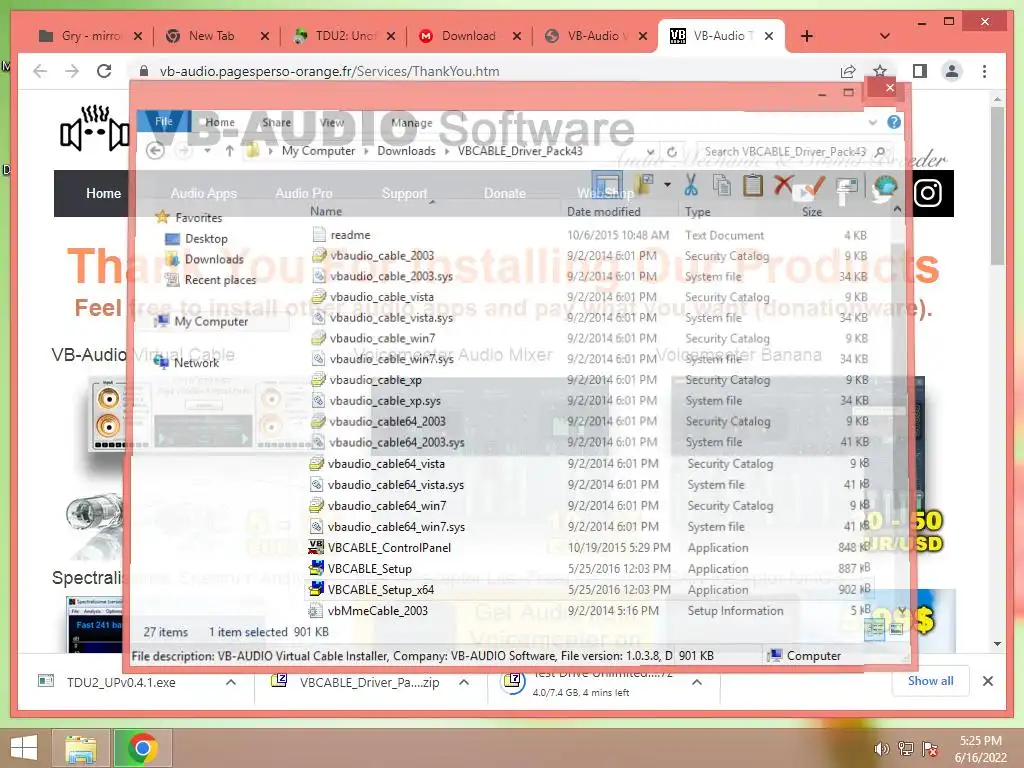Select the Explorer search magnifier icon
Viewport: 1024px width, 768px height.
tap(880, 152)
